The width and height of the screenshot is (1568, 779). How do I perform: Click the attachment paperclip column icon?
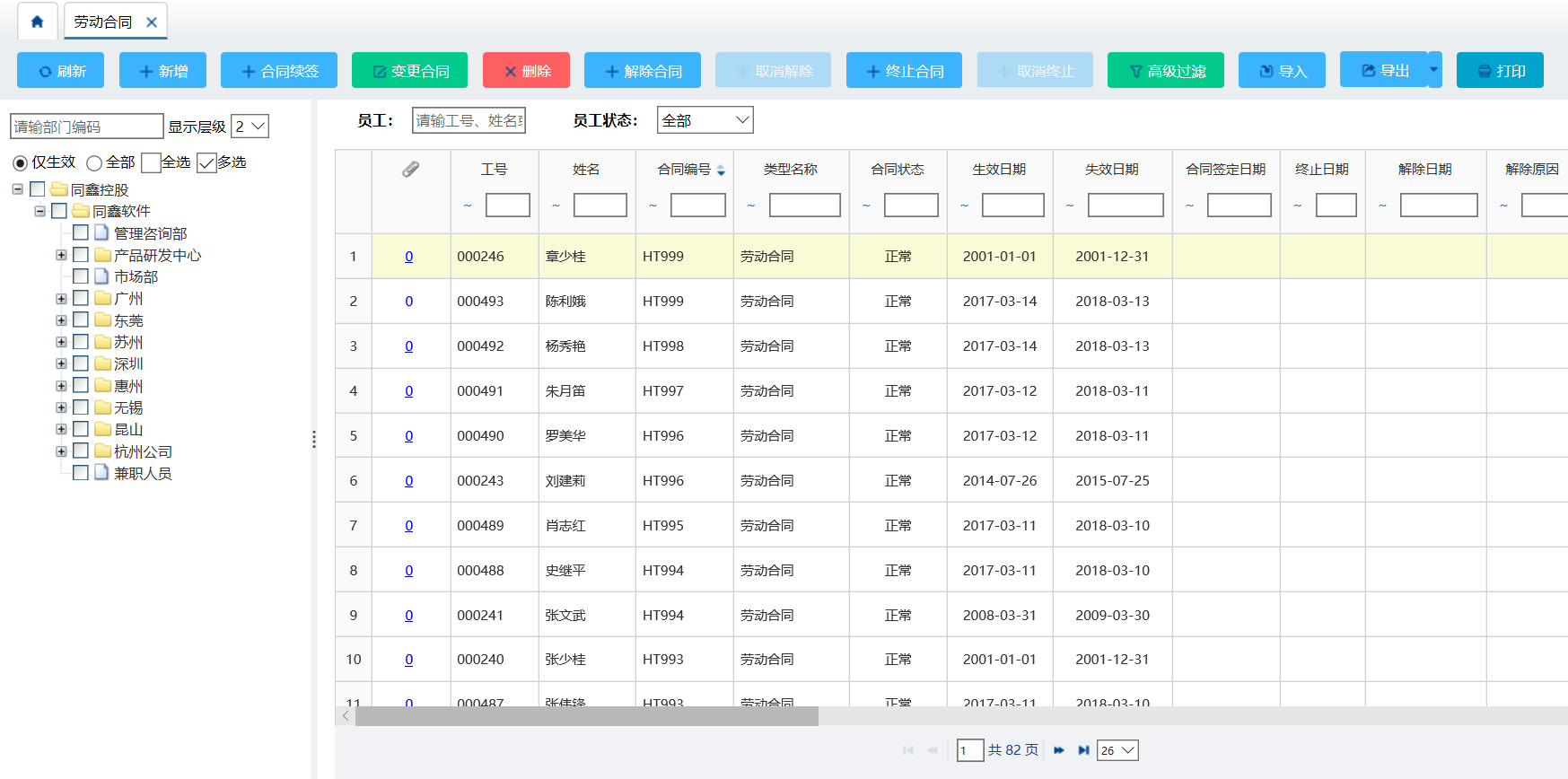(410, 169)
